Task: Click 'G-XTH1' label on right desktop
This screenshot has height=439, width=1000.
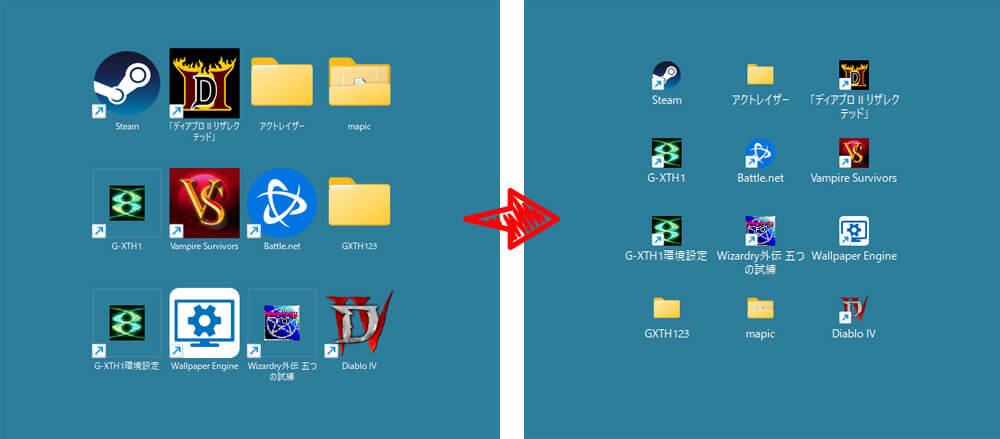Action: click(666, 178)
